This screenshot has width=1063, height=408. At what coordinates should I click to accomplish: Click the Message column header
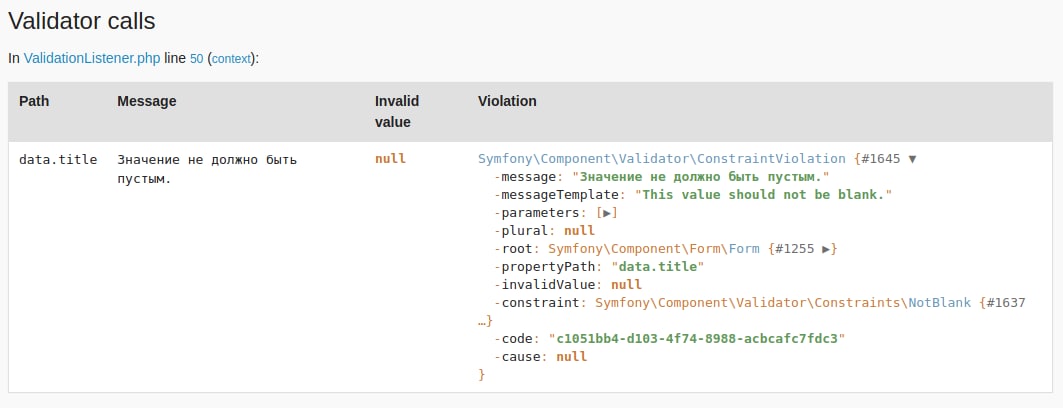click(146, 101)
